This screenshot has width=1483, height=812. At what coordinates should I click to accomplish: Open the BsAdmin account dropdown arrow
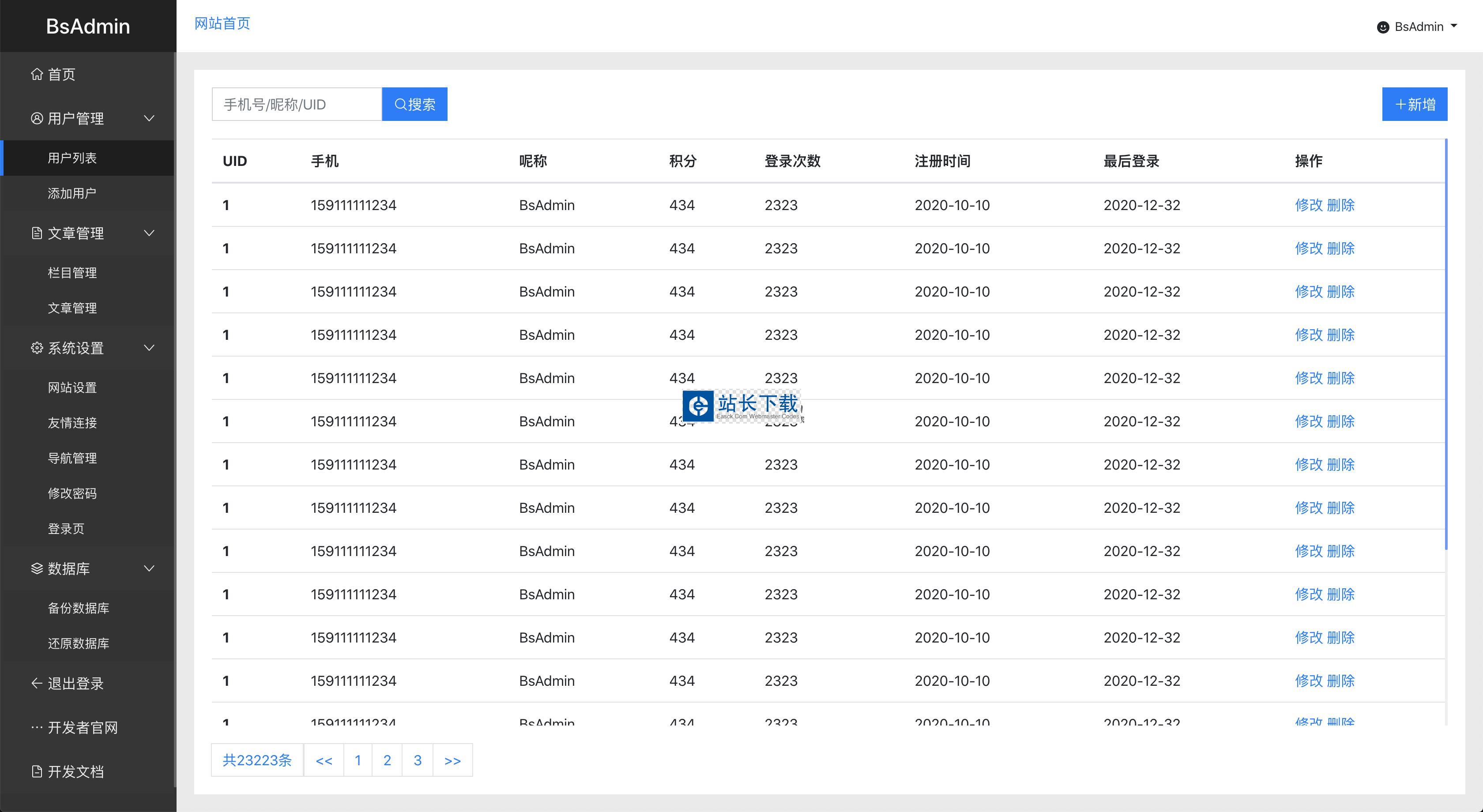point(1453,26)
